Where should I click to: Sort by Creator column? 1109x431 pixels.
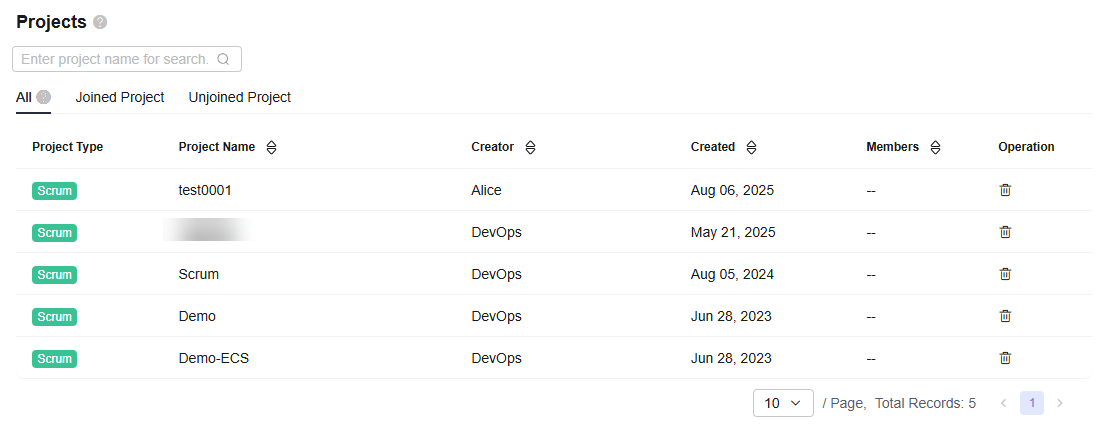click(530, 147)
